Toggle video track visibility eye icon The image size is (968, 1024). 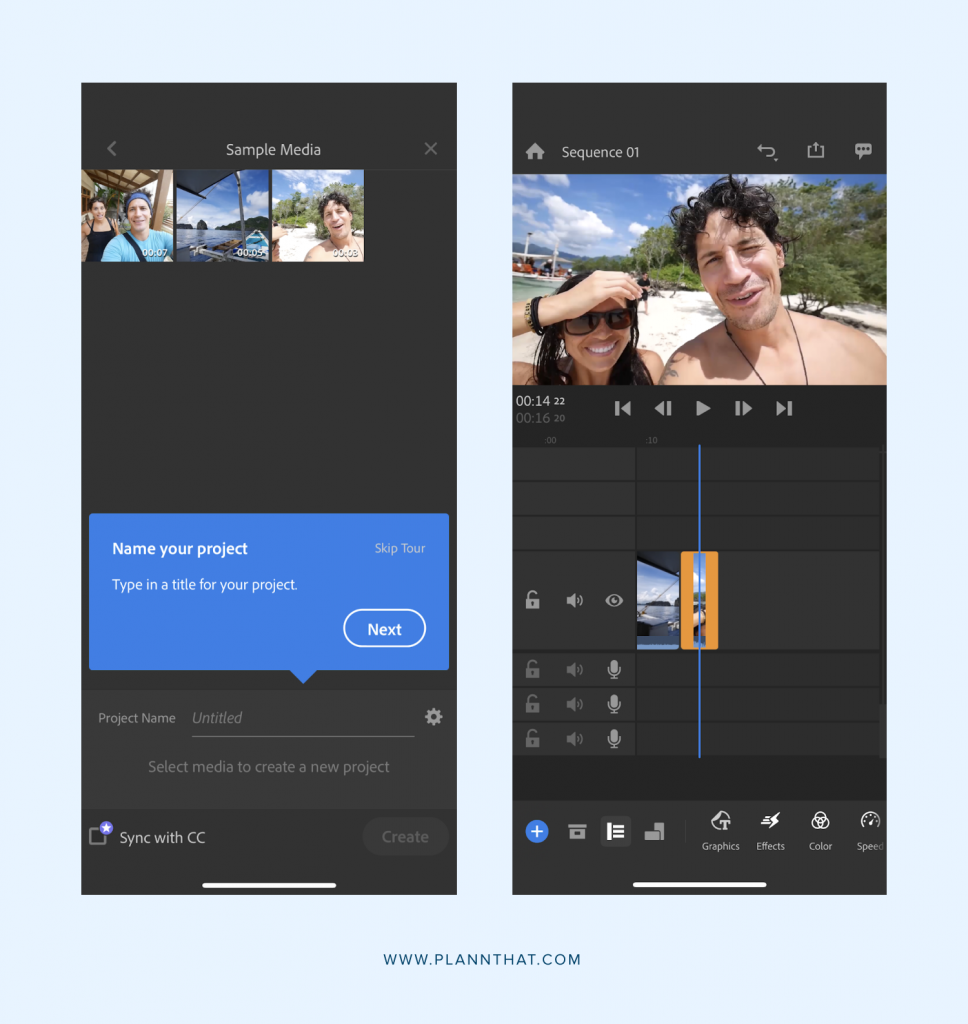coord(614,600)
